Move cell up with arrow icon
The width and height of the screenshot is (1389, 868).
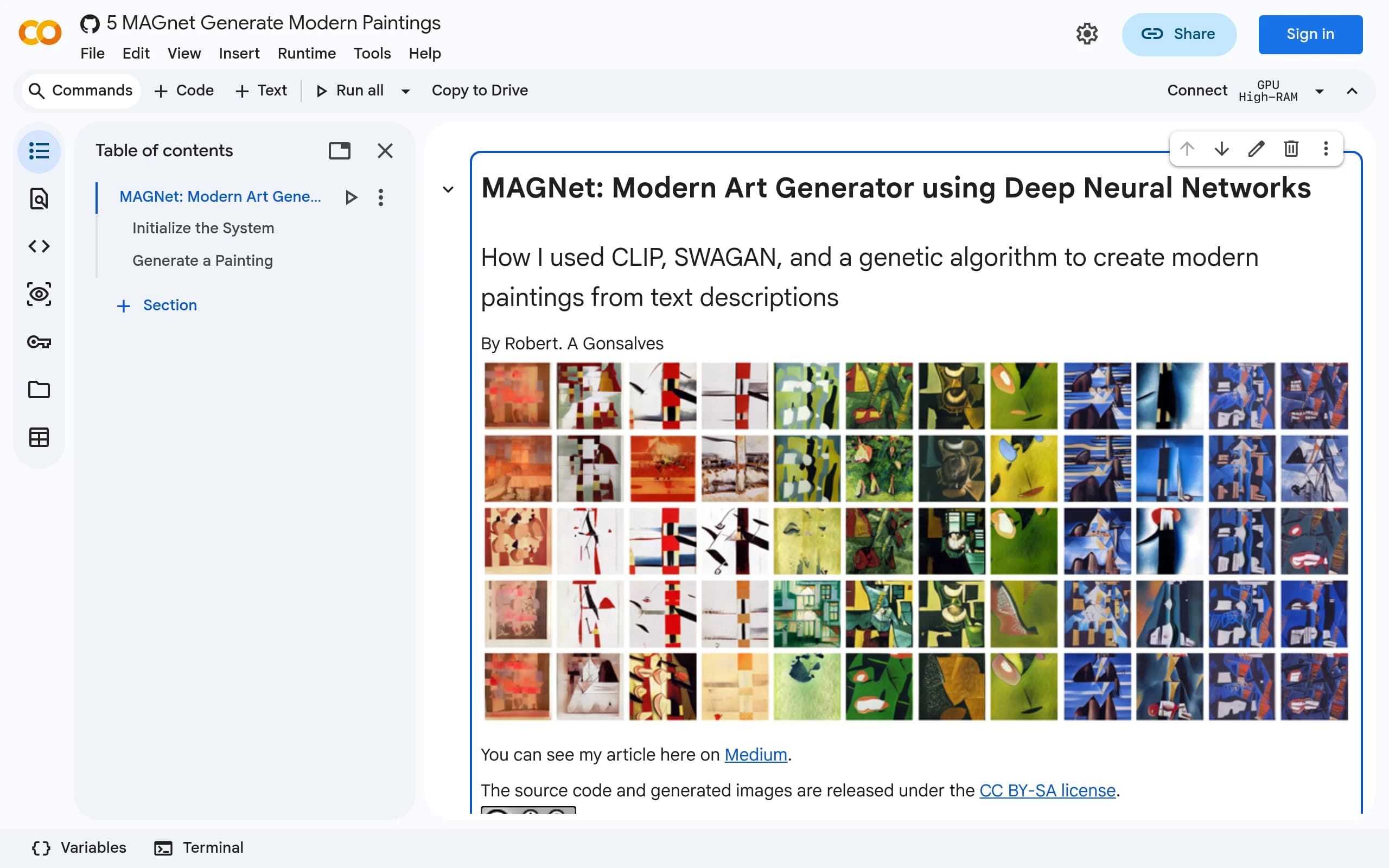pos(1187,149)
